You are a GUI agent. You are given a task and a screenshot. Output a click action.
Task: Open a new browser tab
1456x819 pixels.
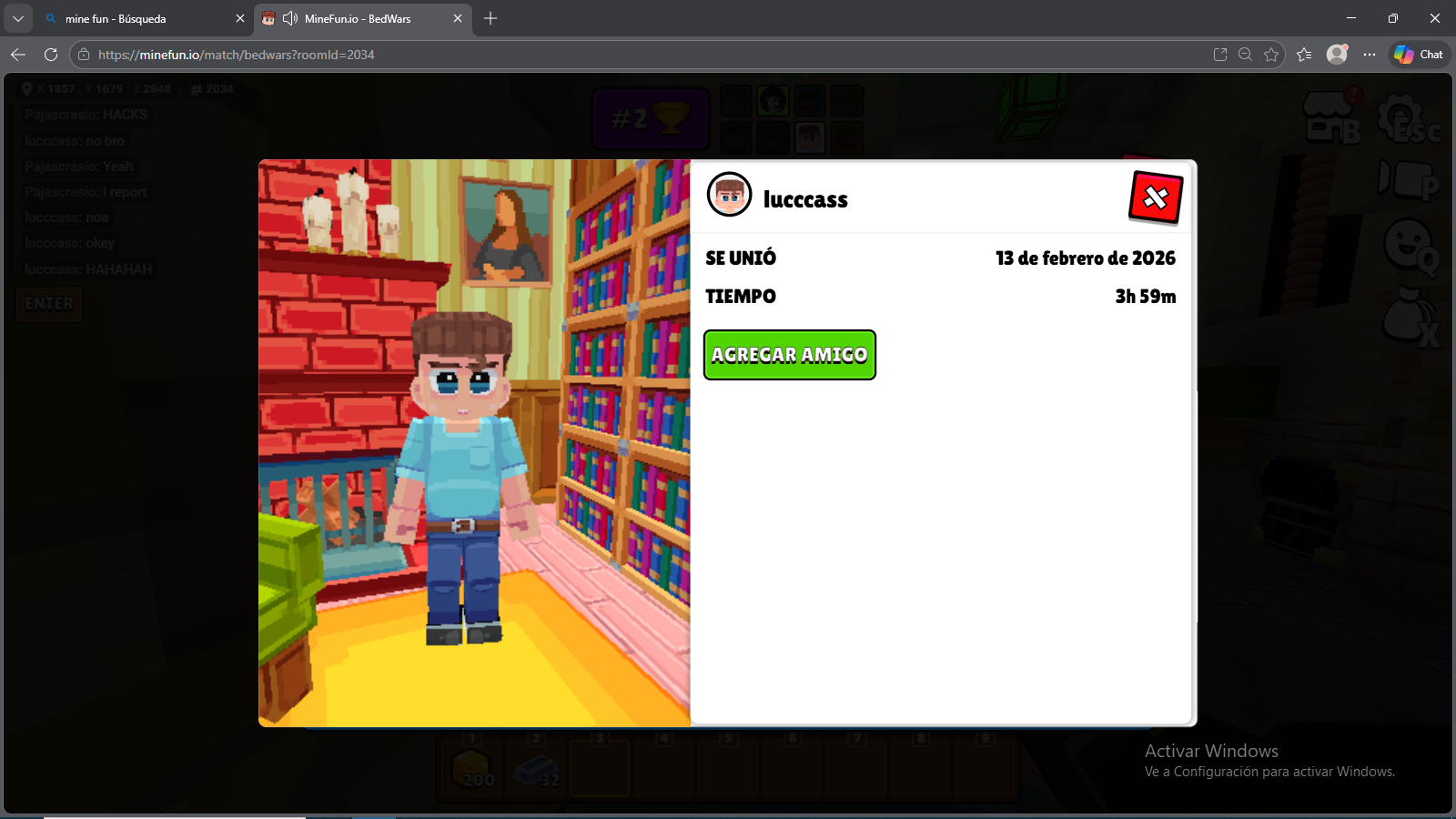tap(490, 18)
